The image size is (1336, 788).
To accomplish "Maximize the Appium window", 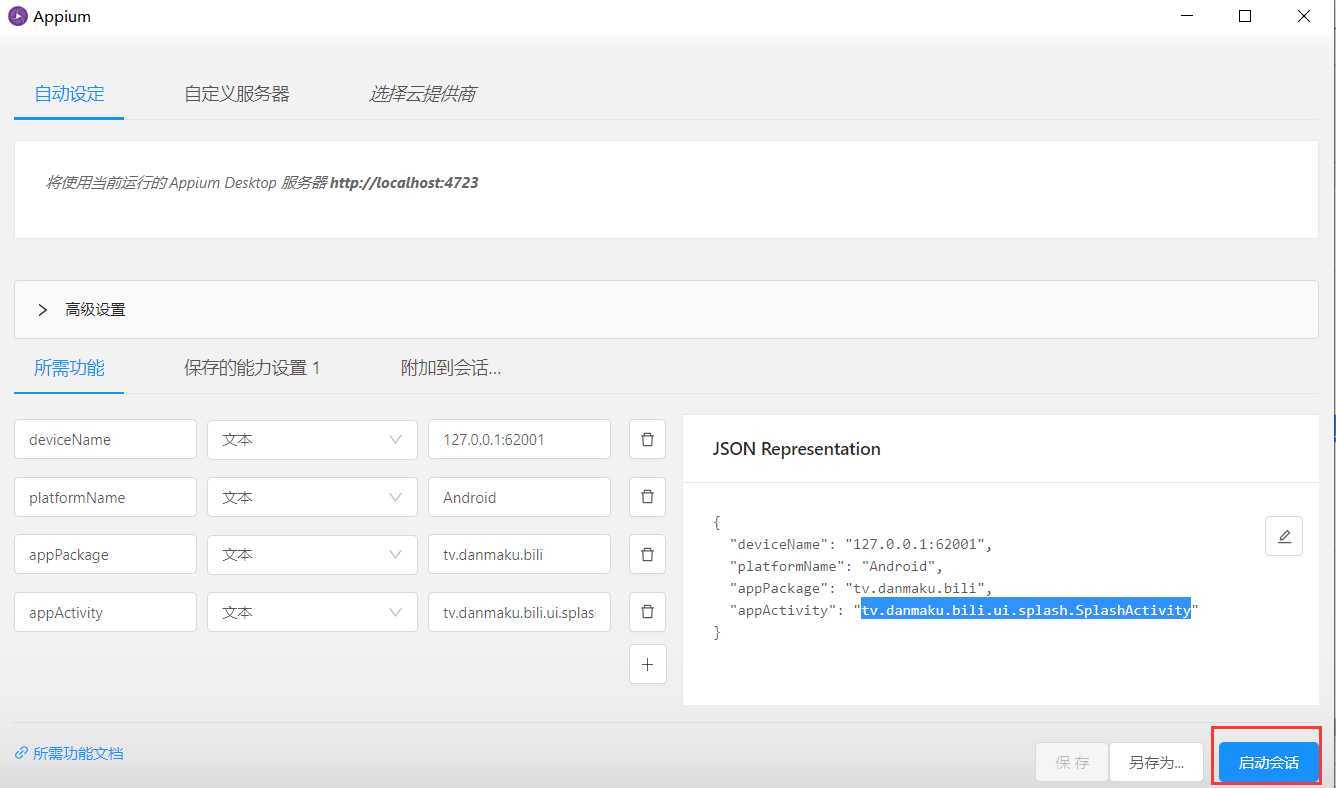I will [x=1245, y=16].
